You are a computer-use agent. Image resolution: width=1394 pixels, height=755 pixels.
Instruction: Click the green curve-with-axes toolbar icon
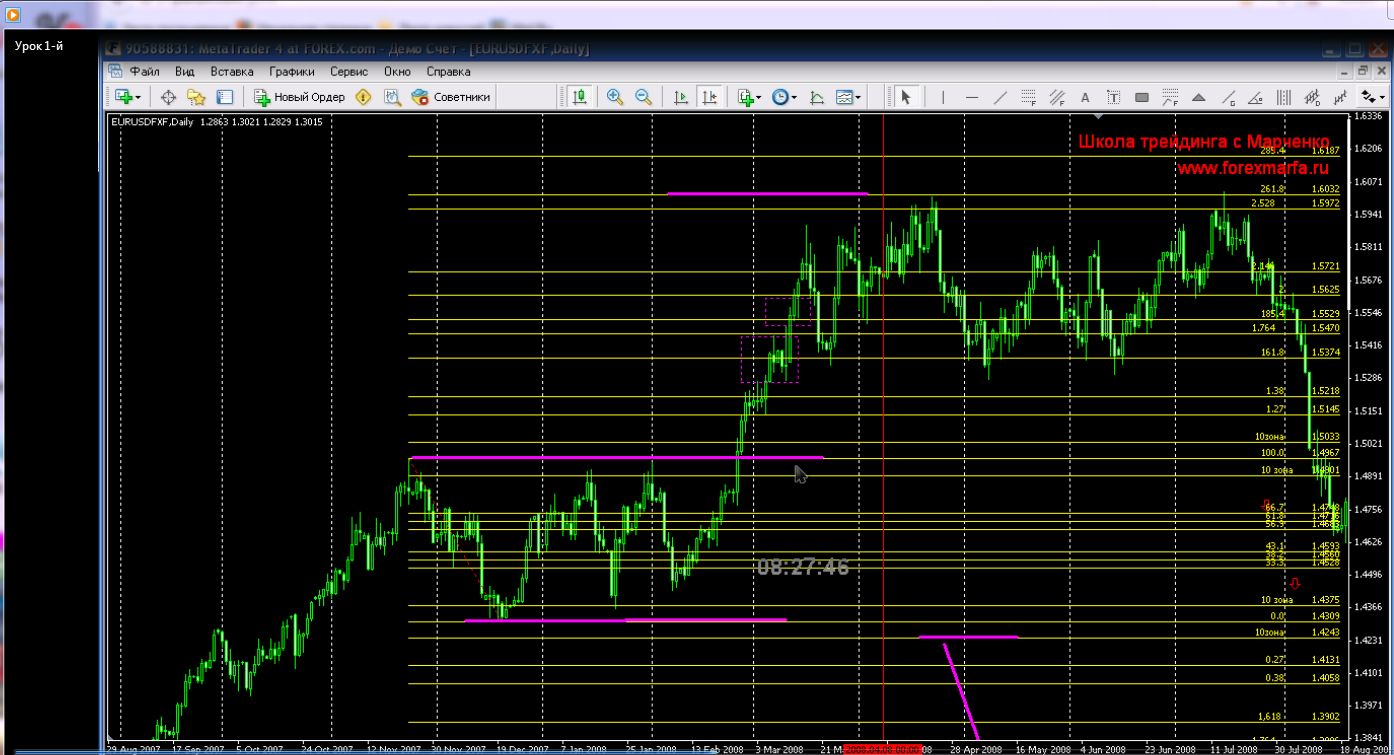tap(817, 97)
